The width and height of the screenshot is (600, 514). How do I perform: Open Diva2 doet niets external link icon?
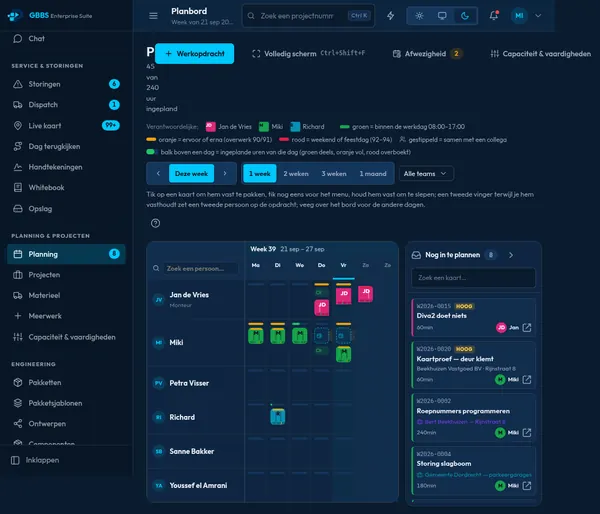(x=527, y=327)
